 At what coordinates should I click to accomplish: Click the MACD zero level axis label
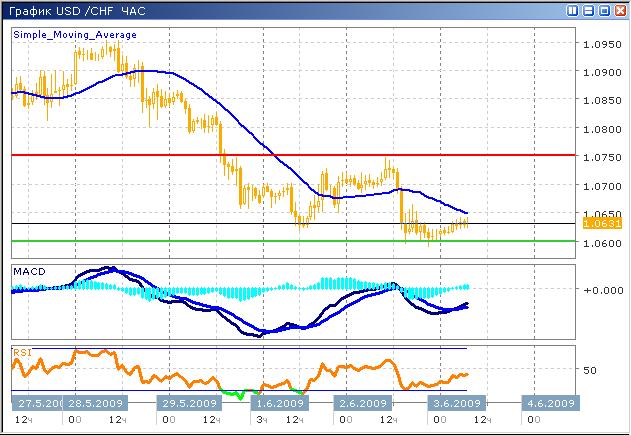tap(603, 290)
